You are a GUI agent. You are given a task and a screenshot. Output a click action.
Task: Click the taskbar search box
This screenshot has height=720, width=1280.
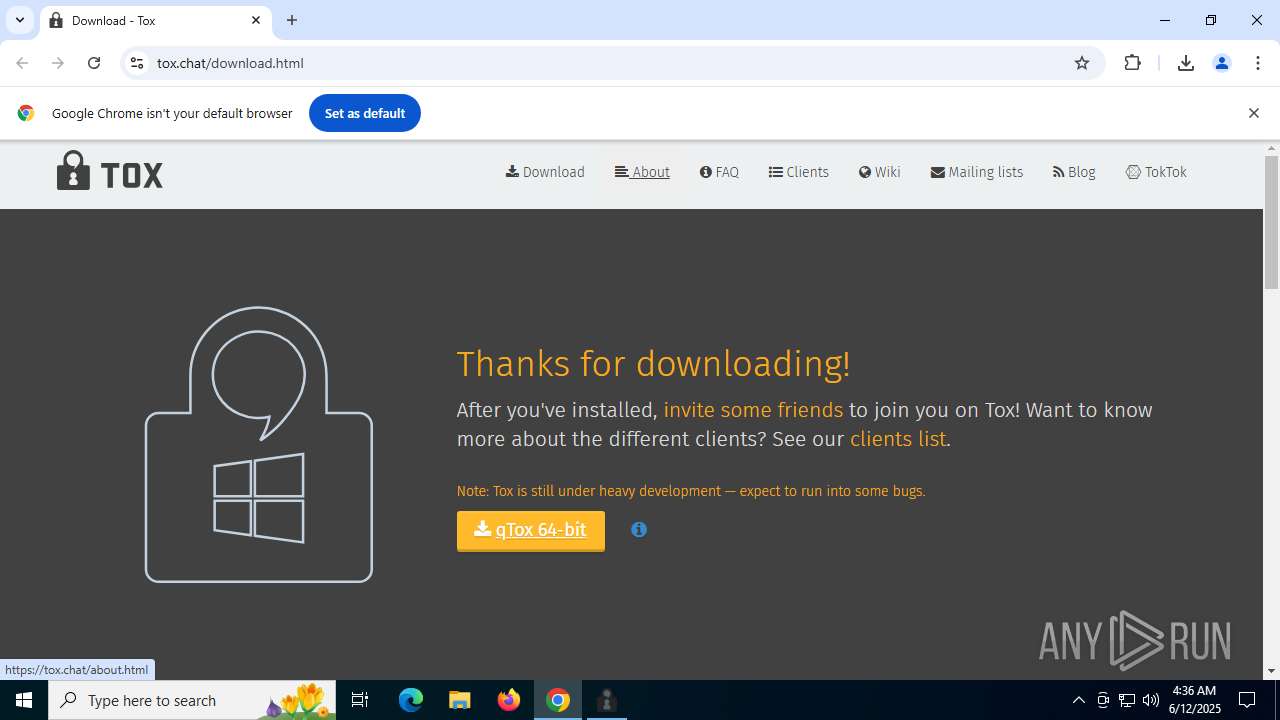click(x=192, y=700)
